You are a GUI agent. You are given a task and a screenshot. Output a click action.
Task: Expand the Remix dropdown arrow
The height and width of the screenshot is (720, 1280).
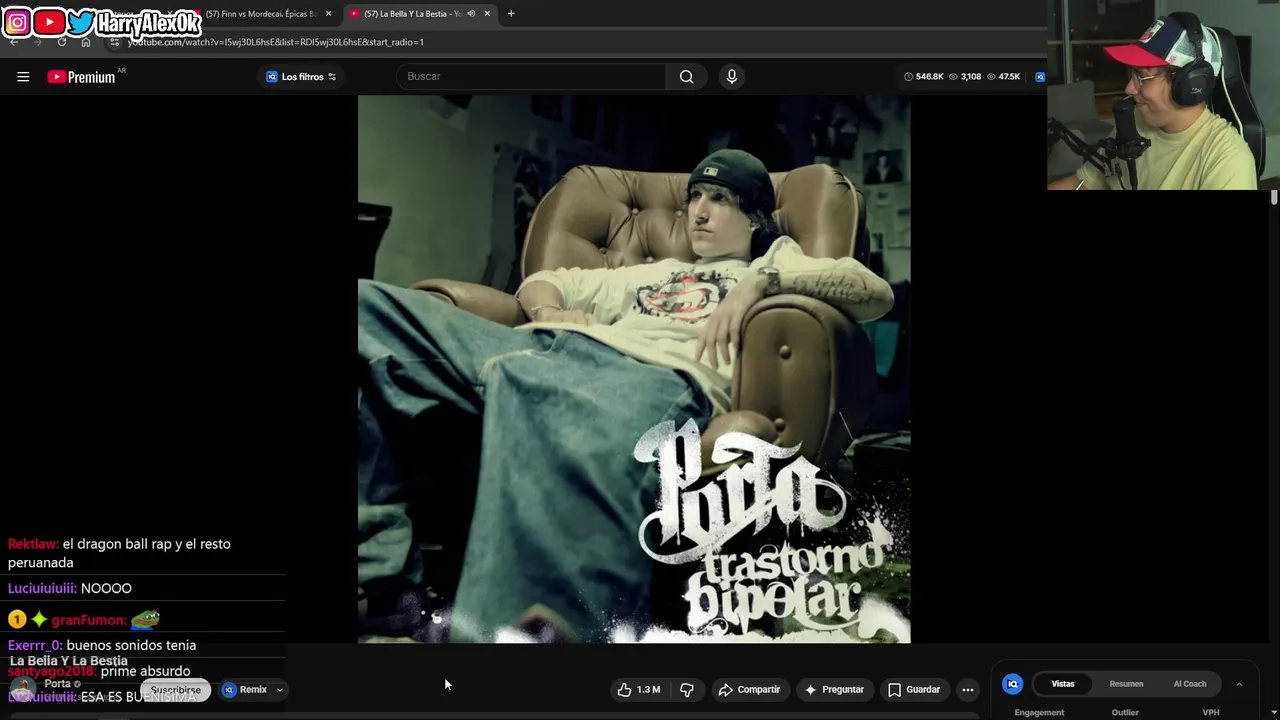[x=280, y=690]
